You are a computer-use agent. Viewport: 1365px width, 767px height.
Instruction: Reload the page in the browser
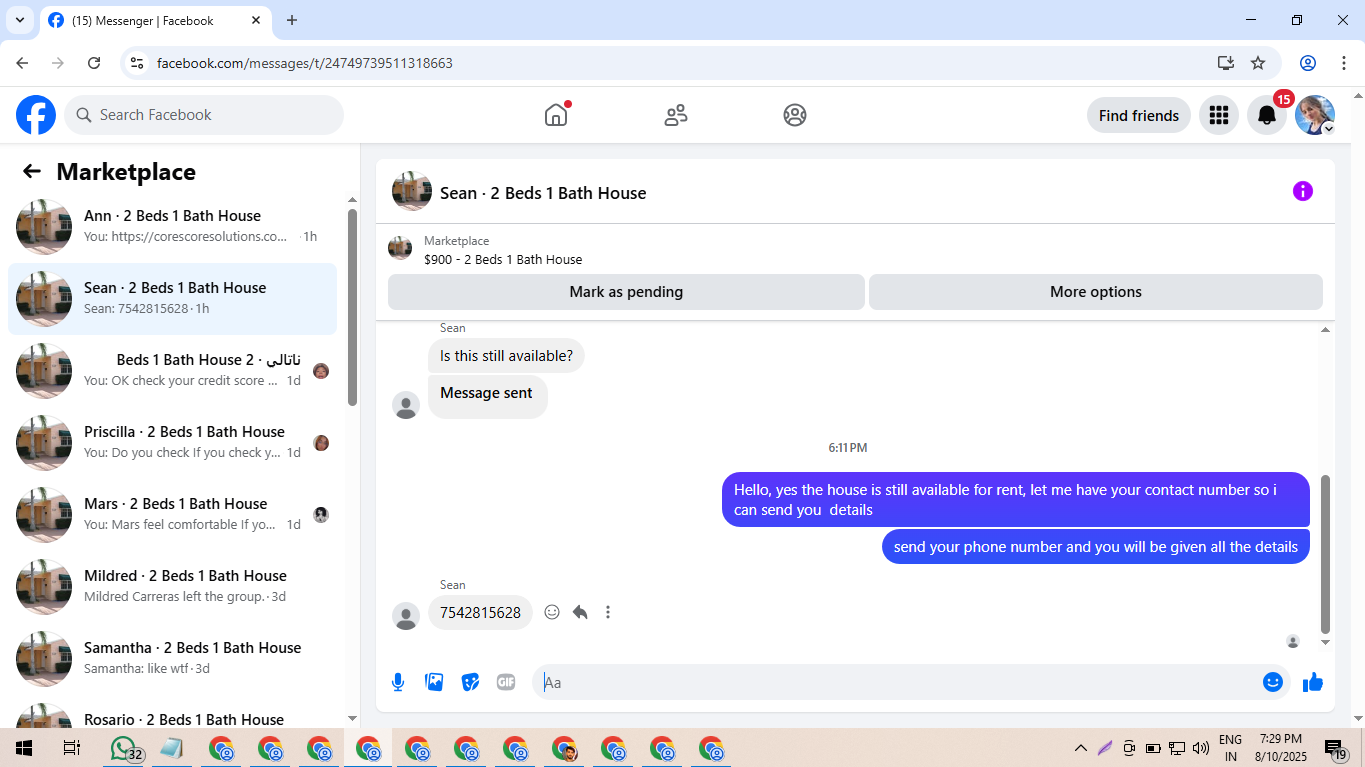point(94,63)
